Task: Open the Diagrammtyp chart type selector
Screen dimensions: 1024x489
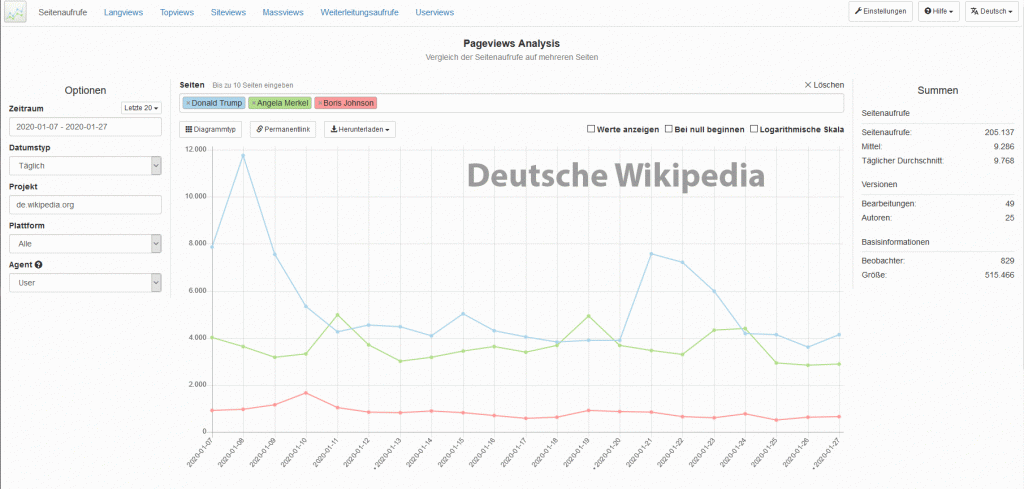Action: [210, 129]
